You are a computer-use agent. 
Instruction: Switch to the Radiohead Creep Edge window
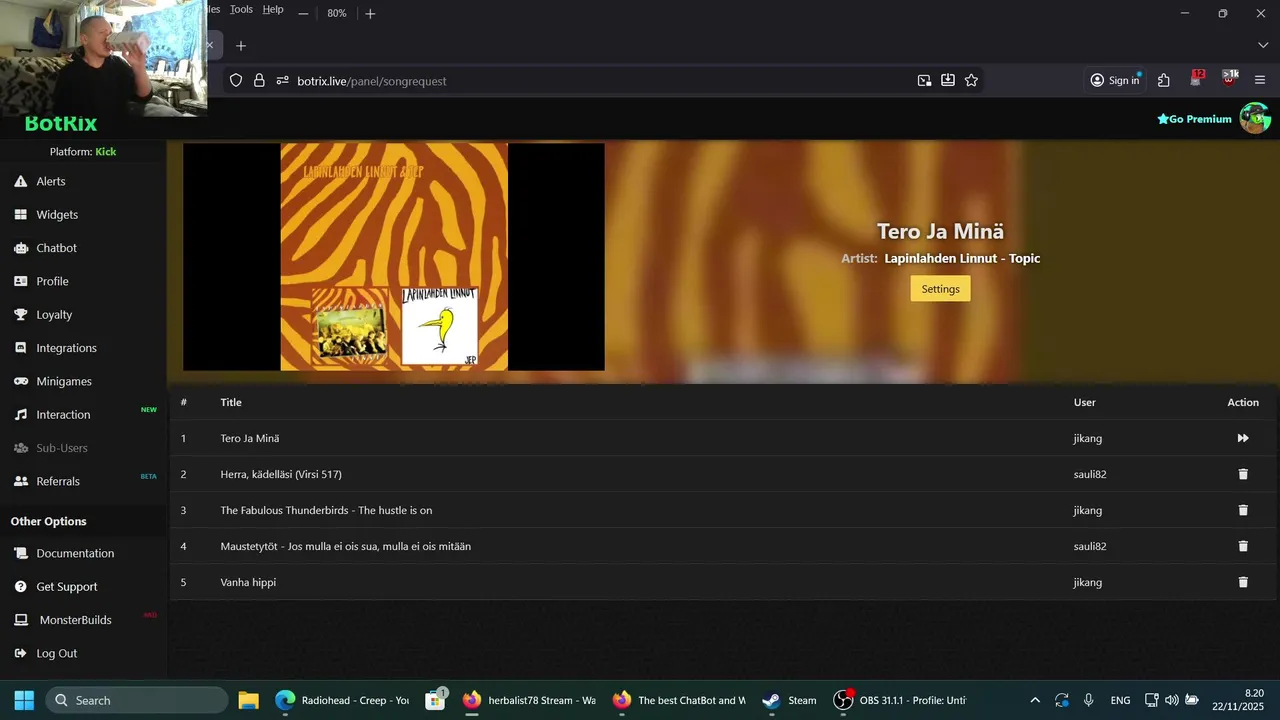[343, 700]
